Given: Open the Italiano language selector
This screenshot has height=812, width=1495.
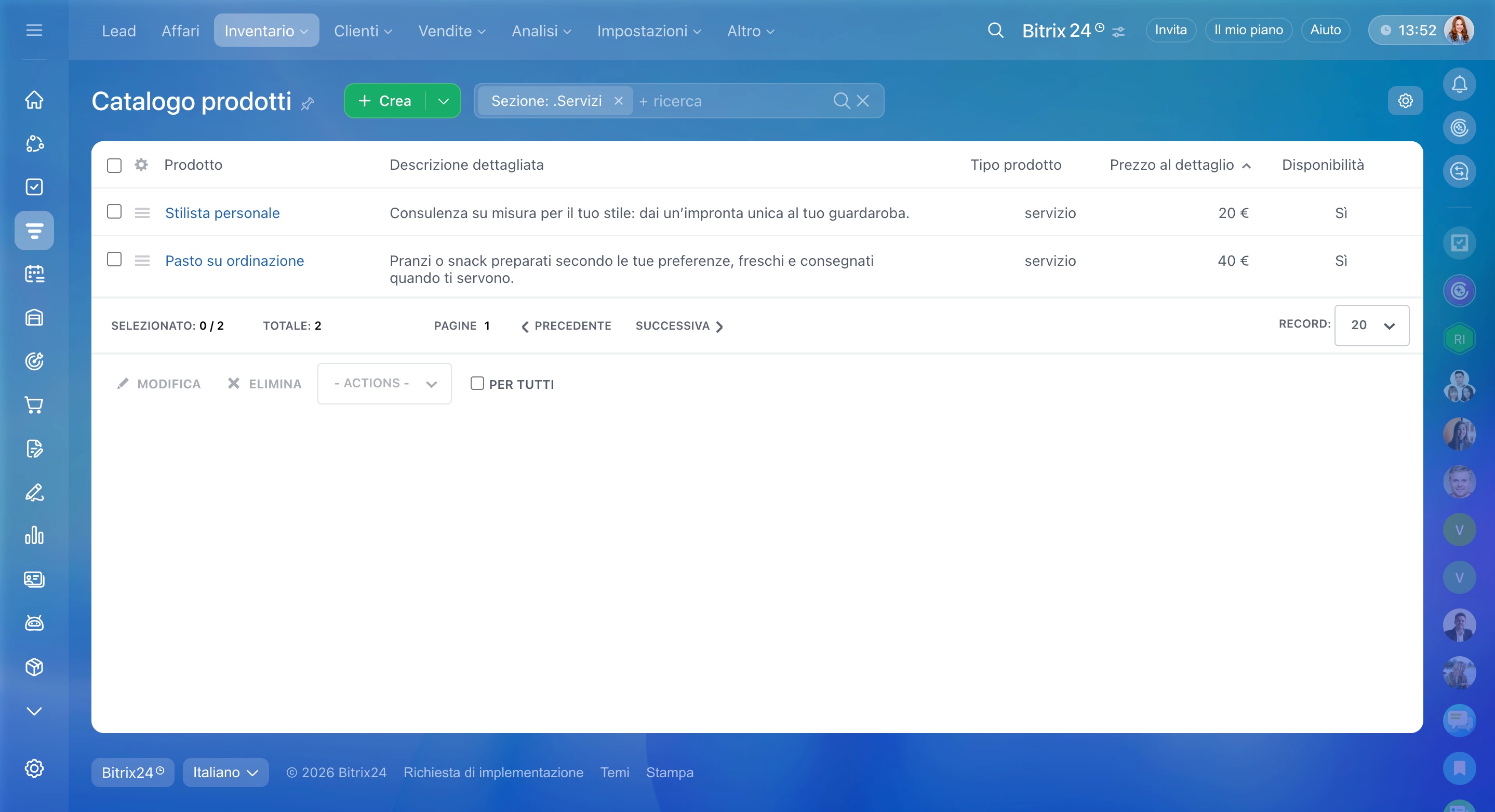Looking at the screenshot, I should (x=225, y=772).
